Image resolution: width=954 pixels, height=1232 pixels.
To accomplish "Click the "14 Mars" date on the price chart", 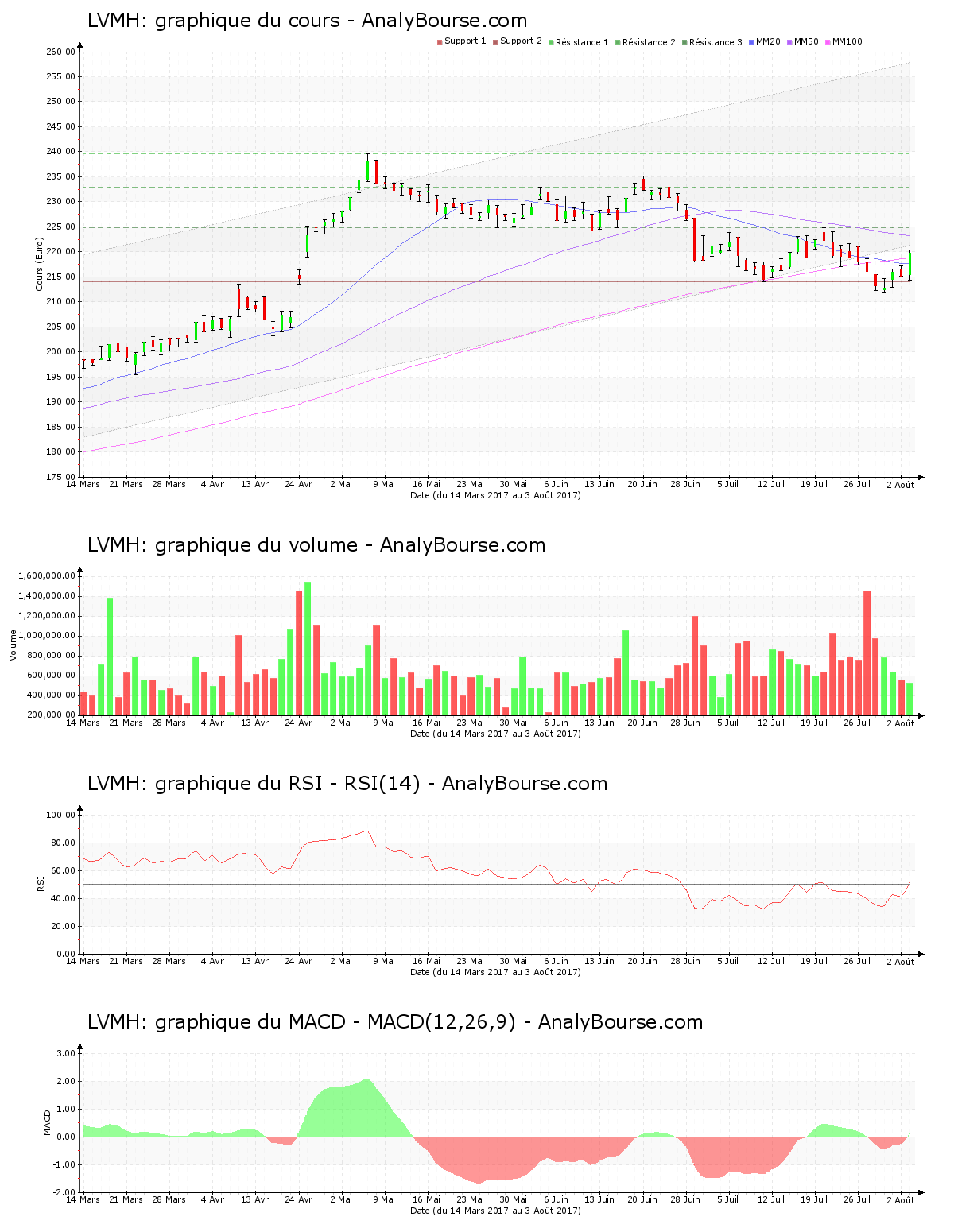I will (83, 484).
